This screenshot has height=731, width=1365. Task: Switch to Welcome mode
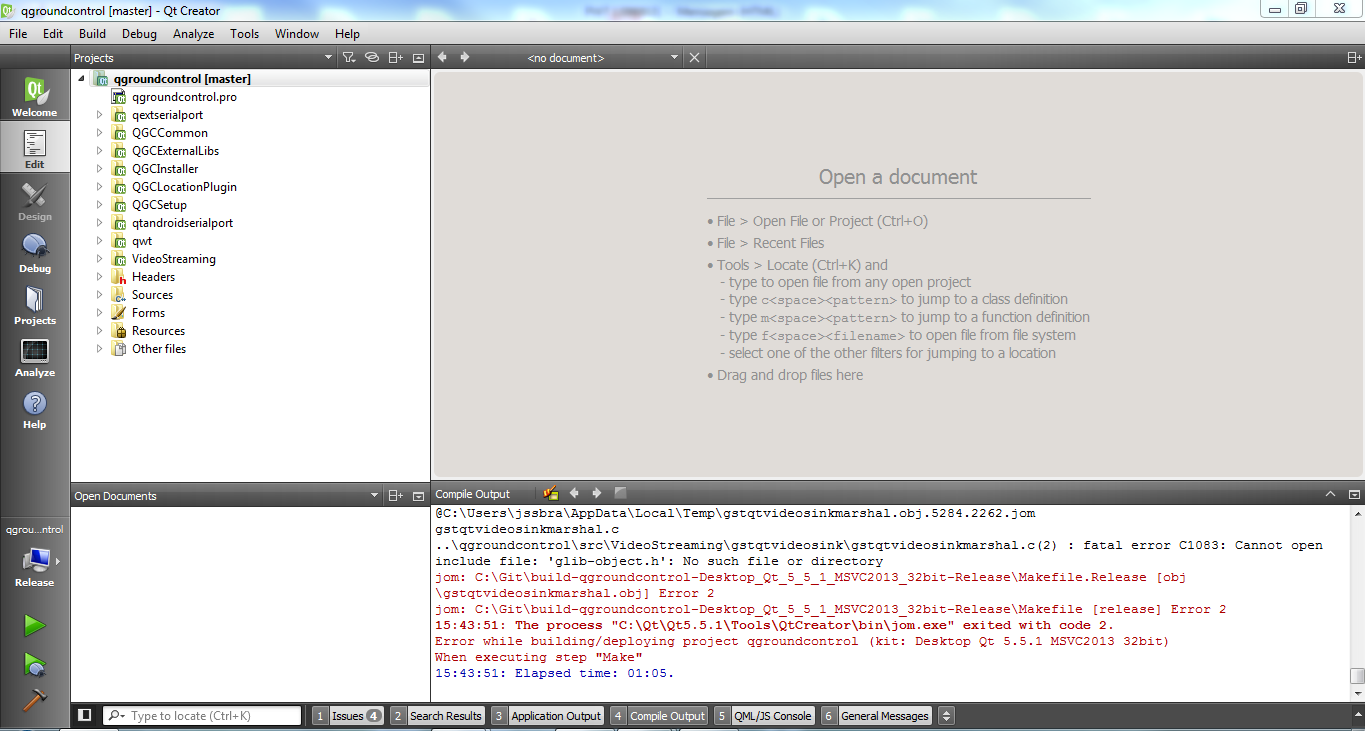[35, 97]
